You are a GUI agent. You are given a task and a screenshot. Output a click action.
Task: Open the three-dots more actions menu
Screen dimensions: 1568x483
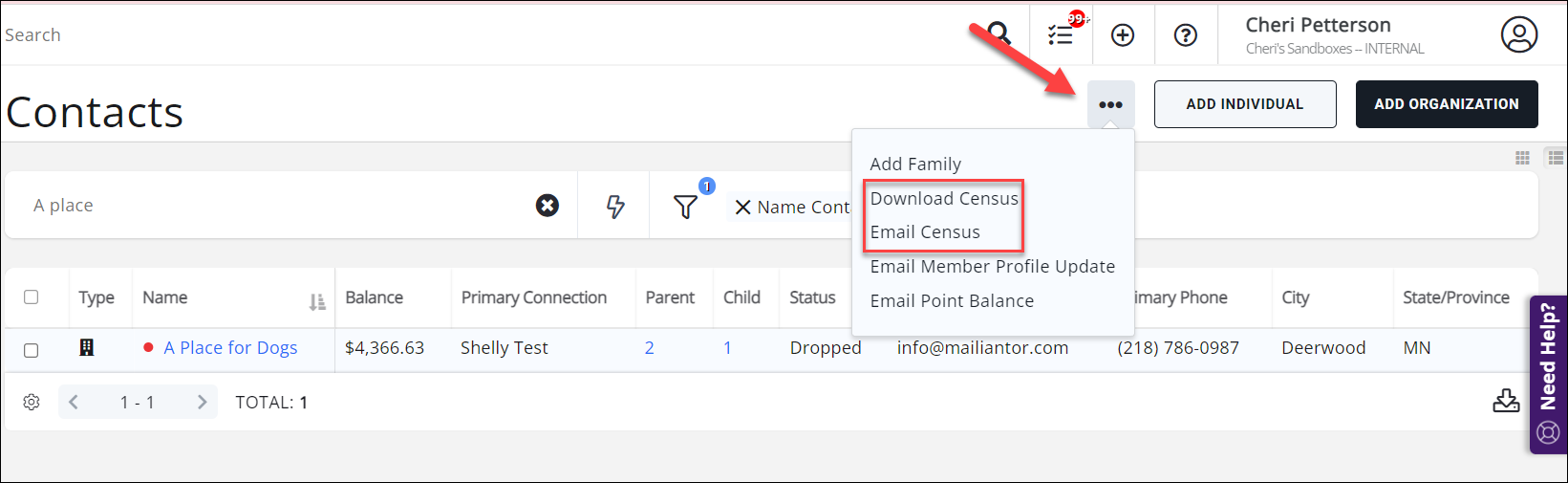click(1110, 104)
